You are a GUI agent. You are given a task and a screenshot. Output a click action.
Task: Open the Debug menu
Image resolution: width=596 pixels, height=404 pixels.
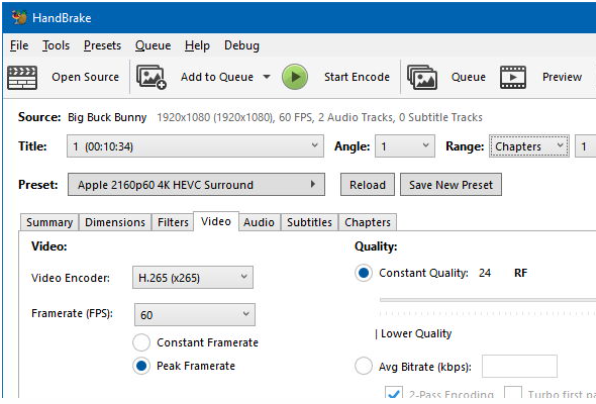click(x=242, y=46)
